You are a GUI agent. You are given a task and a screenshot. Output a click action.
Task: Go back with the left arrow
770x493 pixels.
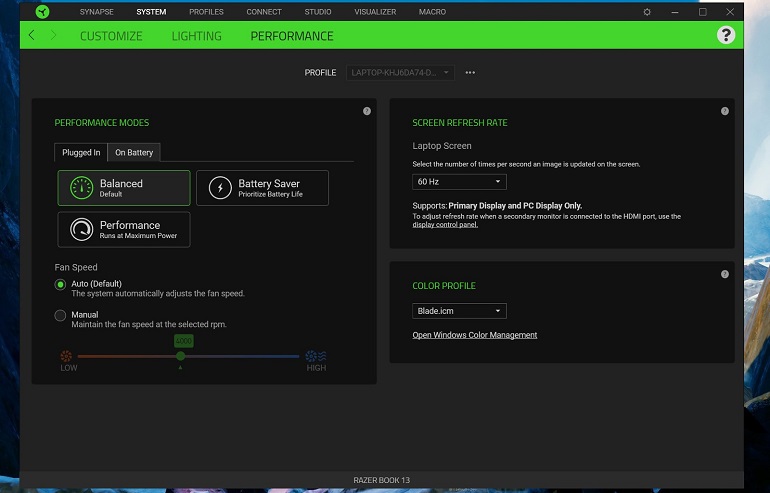31,35
